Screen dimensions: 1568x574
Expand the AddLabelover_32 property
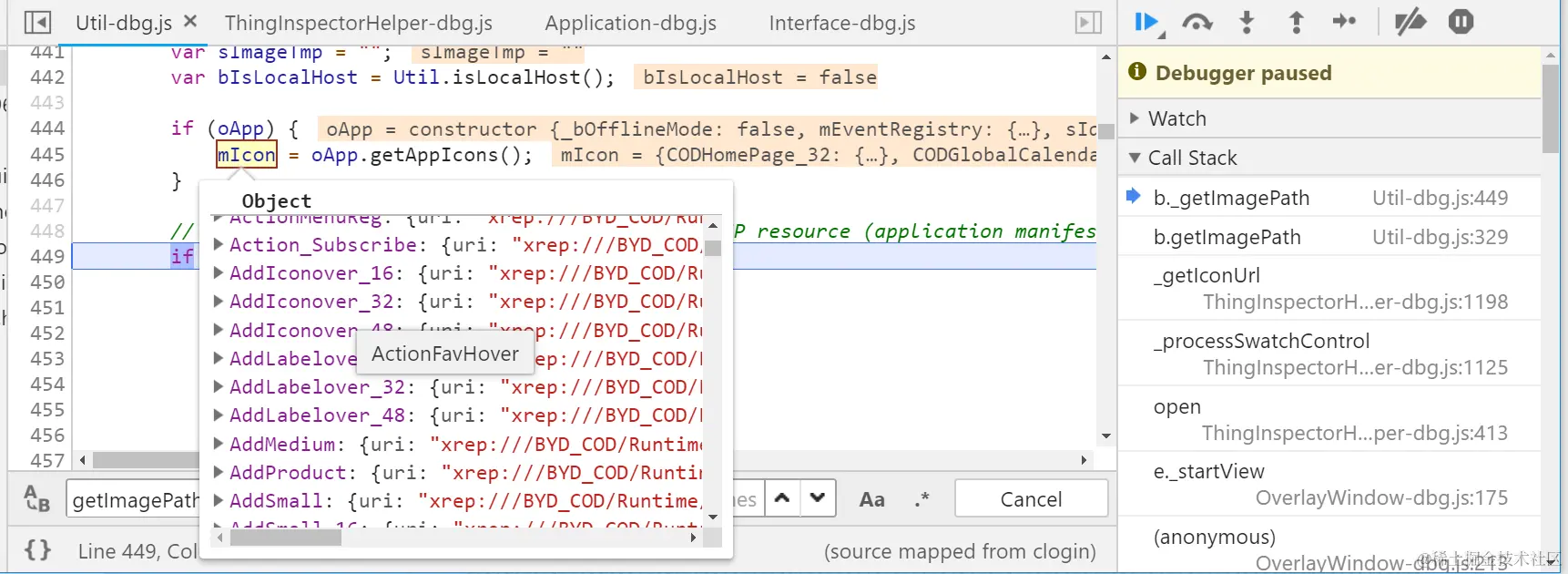[x=219, y=386]
